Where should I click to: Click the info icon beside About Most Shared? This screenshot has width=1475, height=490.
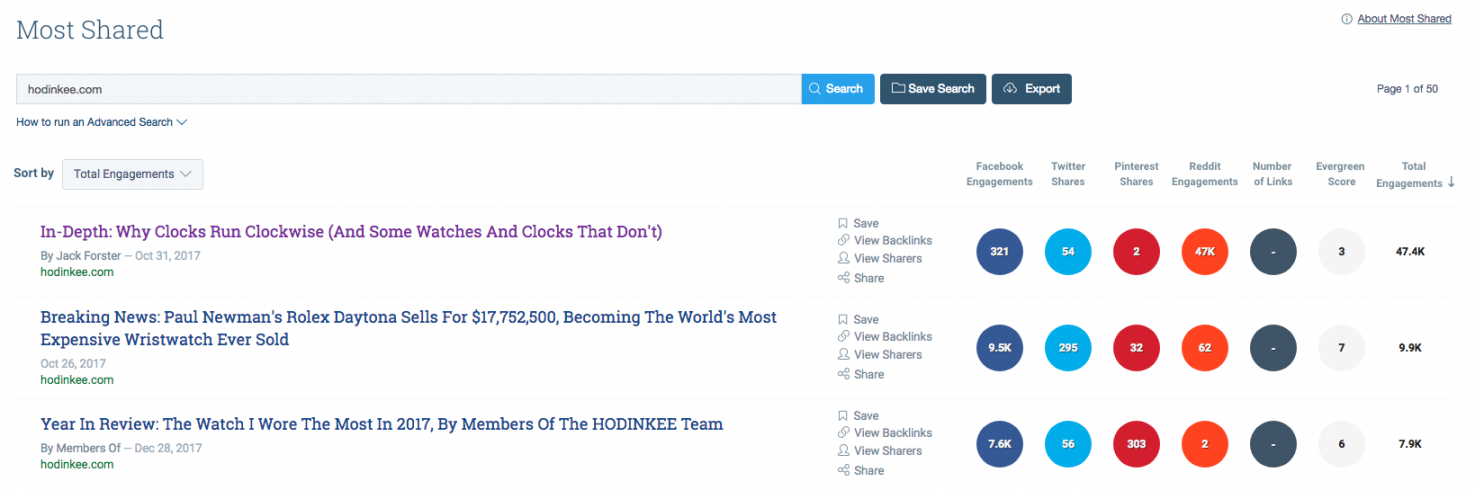(1346, 19)
